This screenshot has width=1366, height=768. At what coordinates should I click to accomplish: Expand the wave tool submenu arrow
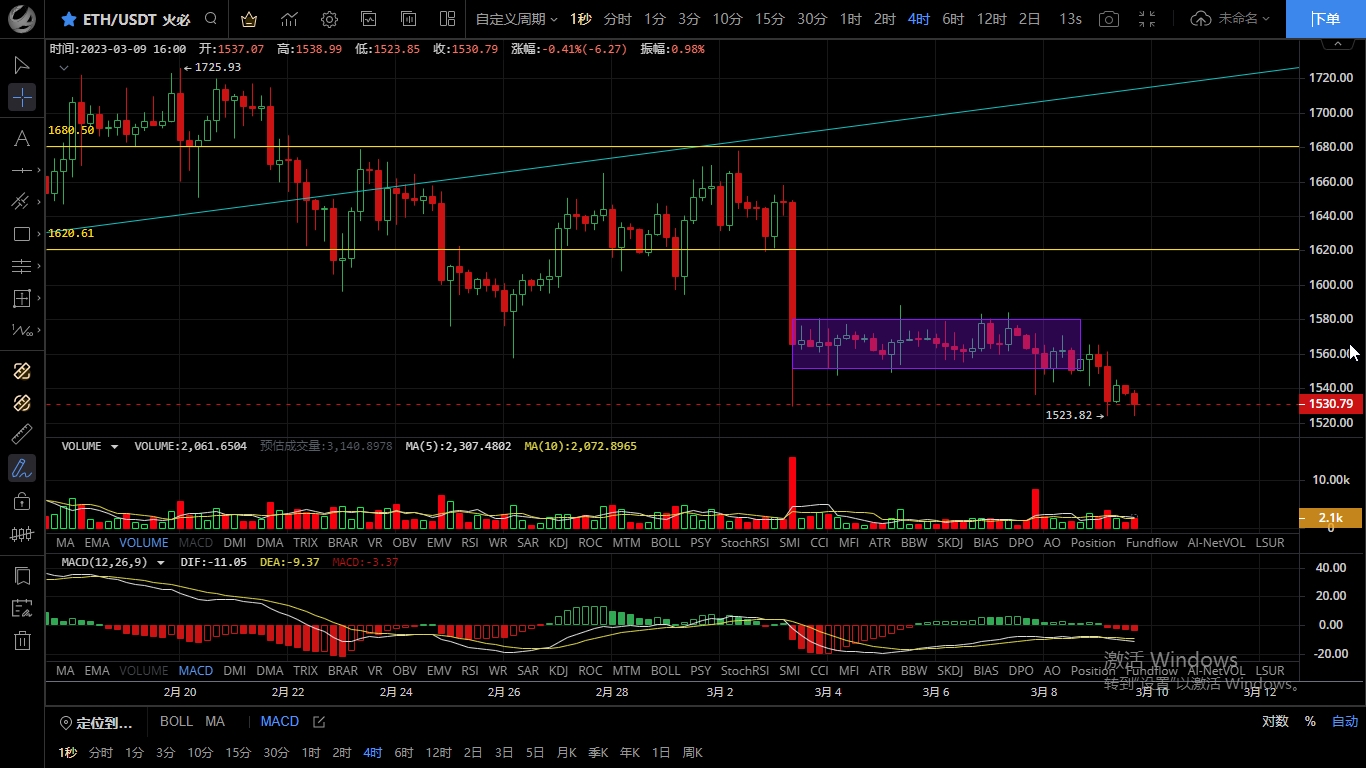pyautogui.click(x=38, y=330)
